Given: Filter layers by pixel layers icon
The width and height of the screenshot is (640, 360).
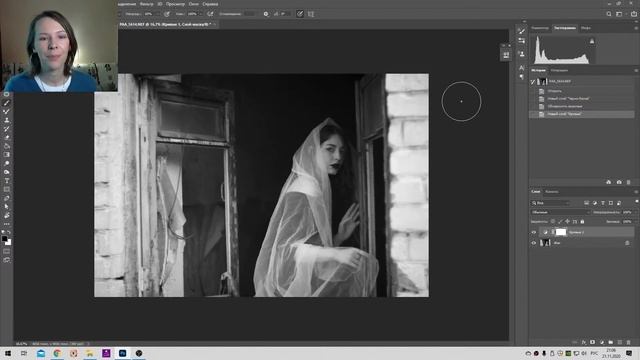Looking at the screenshot, I should tap(587, 203).
